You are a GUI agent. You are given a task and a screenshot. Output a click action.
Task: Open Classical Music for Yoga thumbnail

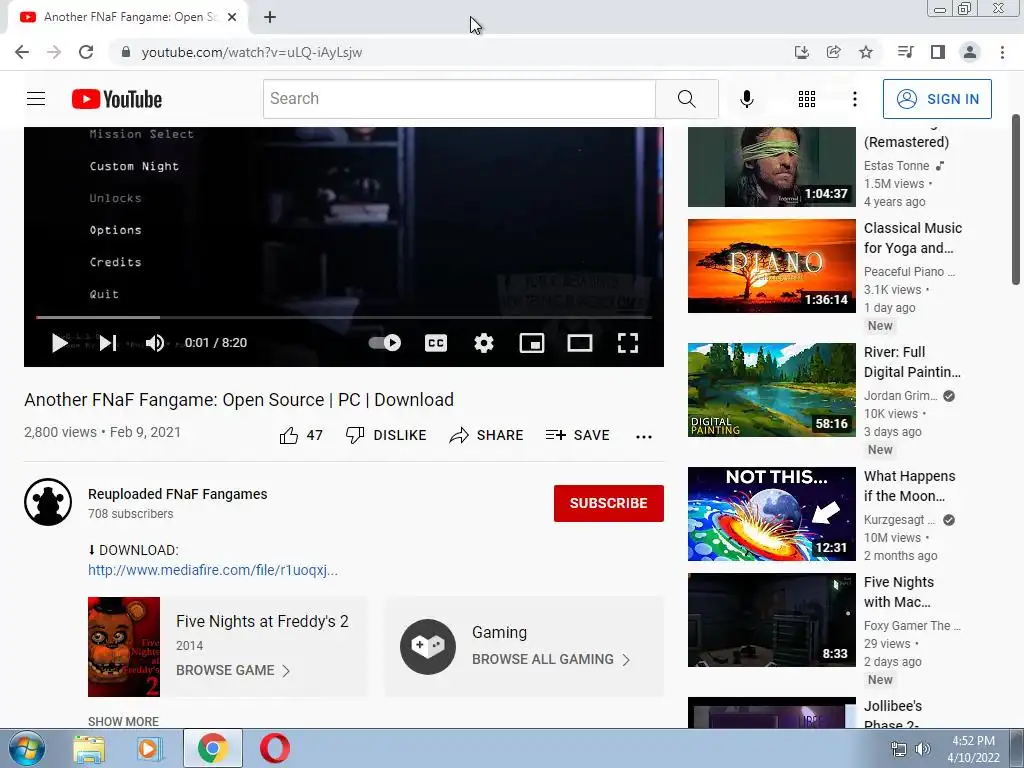(771, 266)
